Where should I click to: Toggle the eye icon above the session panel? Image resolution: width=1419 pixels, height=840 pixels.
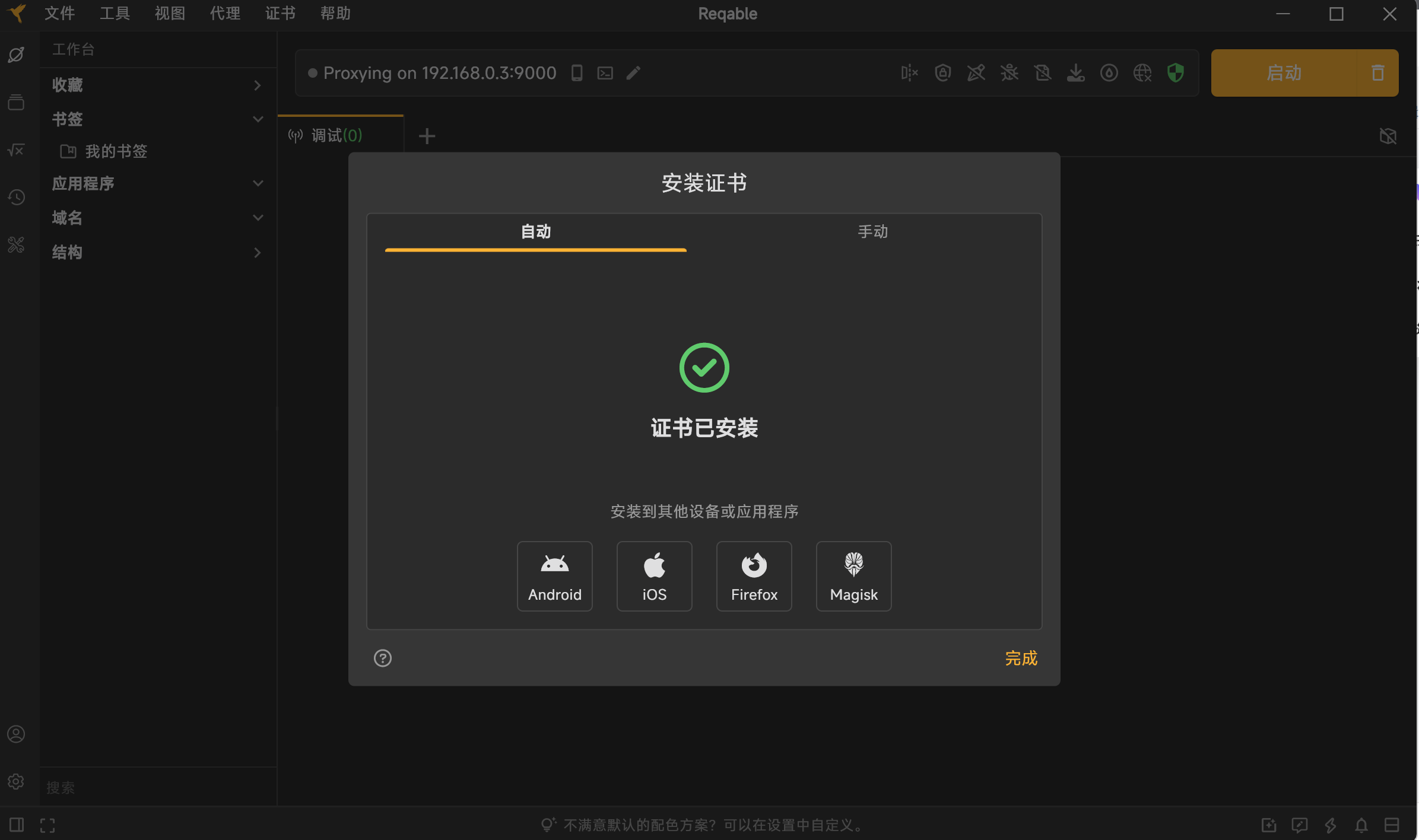(x=1389, y=135)
